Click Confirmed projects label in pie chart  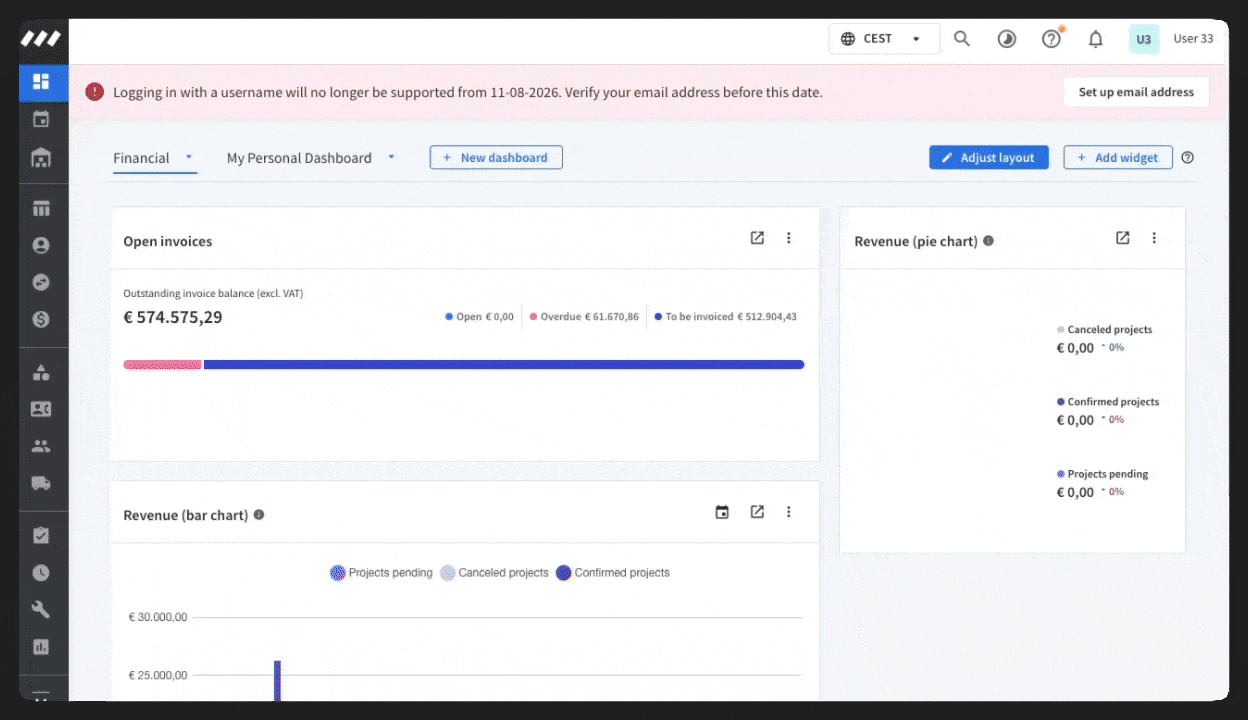click(1113, 402)
